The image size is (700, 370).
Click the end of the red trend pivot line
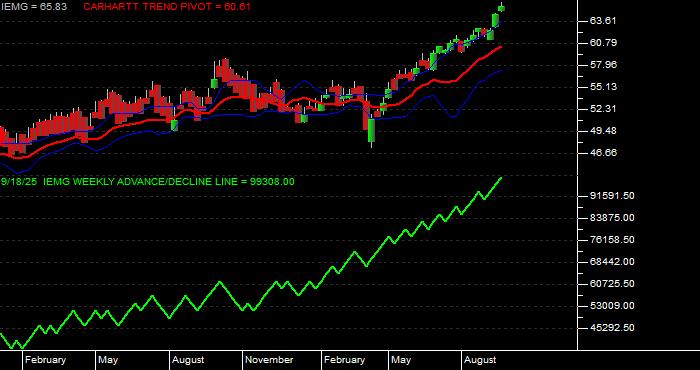click(501, 46)
